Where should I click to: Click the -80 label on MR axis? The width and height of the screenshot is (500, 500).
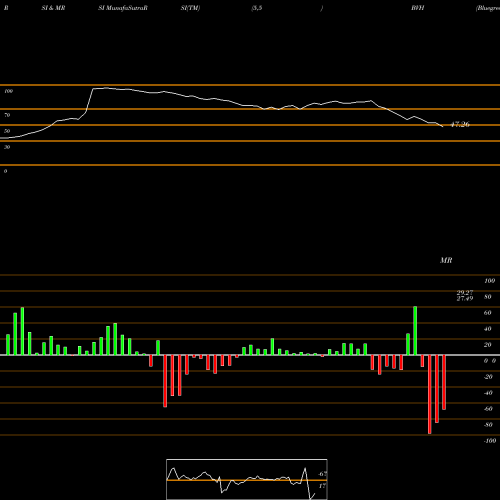(488, 425)
